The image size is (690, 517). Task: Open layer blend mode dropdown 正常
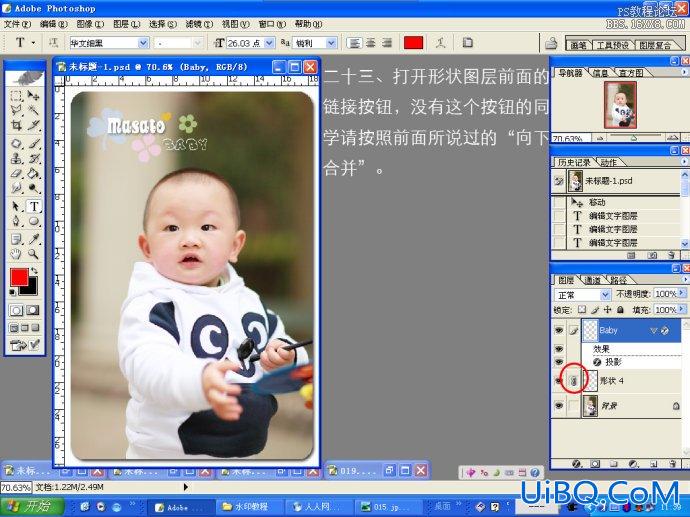click(x=605, y=294)
